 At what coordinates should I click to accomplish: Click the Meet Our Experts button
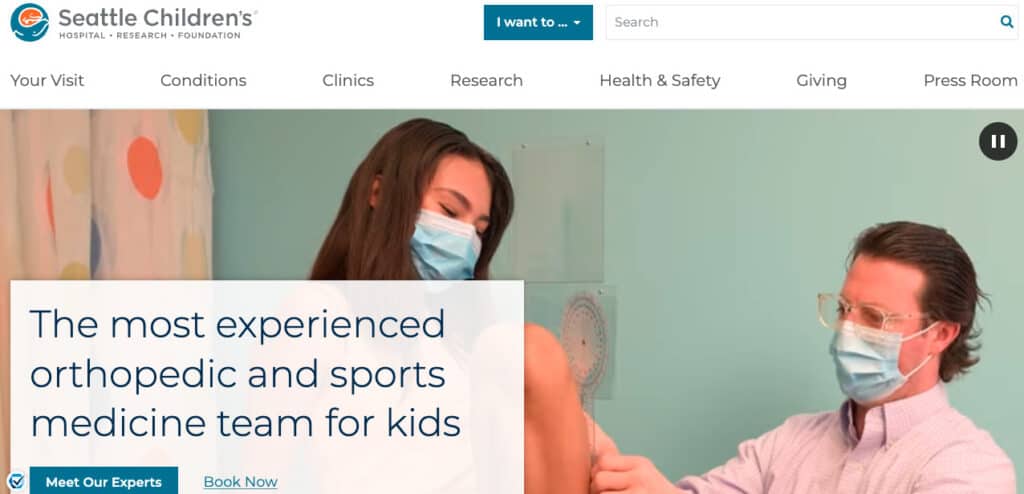[x=104, y=482]
